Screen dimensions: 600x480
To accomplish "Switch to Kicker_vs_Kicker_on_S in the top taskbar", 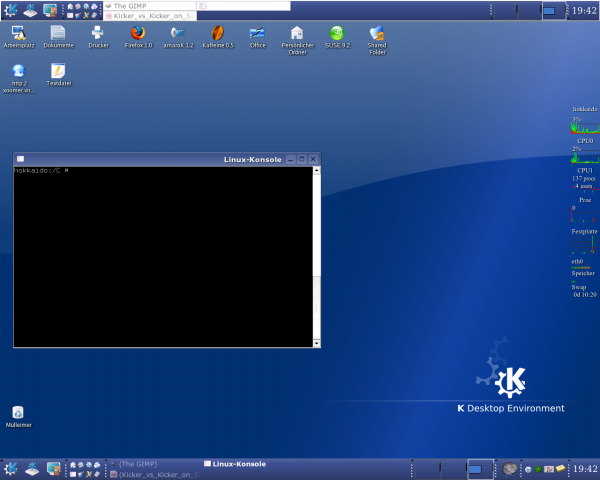I will coord(150,16).
